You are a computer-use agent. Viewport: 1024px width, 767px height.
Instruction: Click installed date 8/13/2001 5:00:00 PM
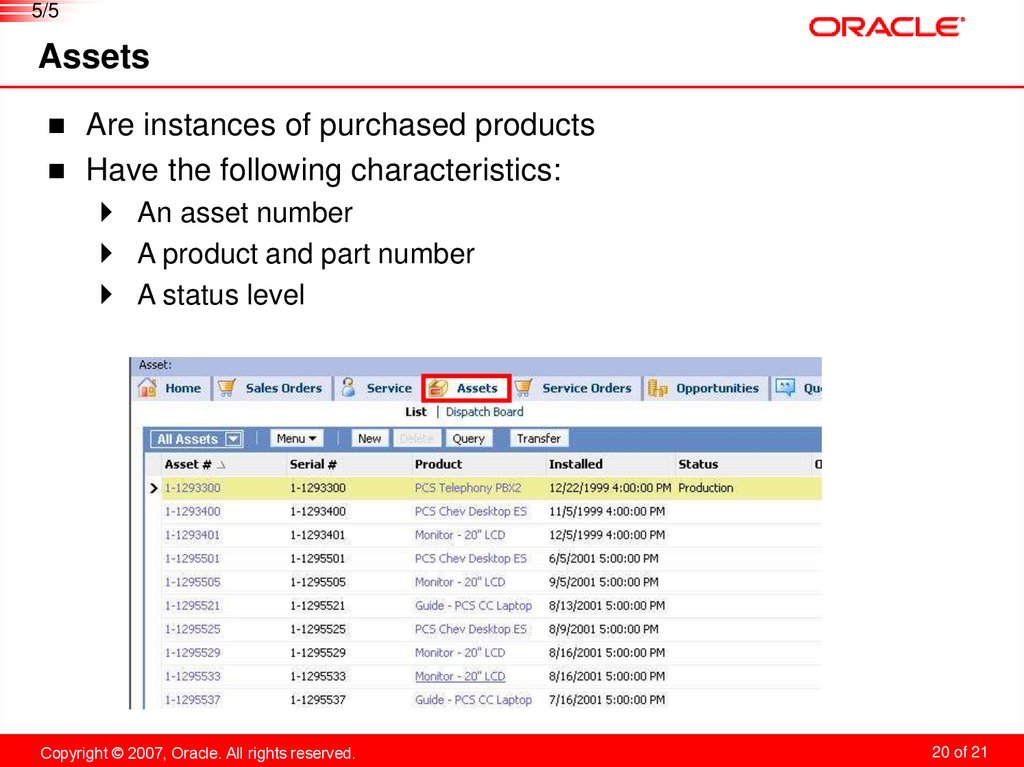point(607,606)
